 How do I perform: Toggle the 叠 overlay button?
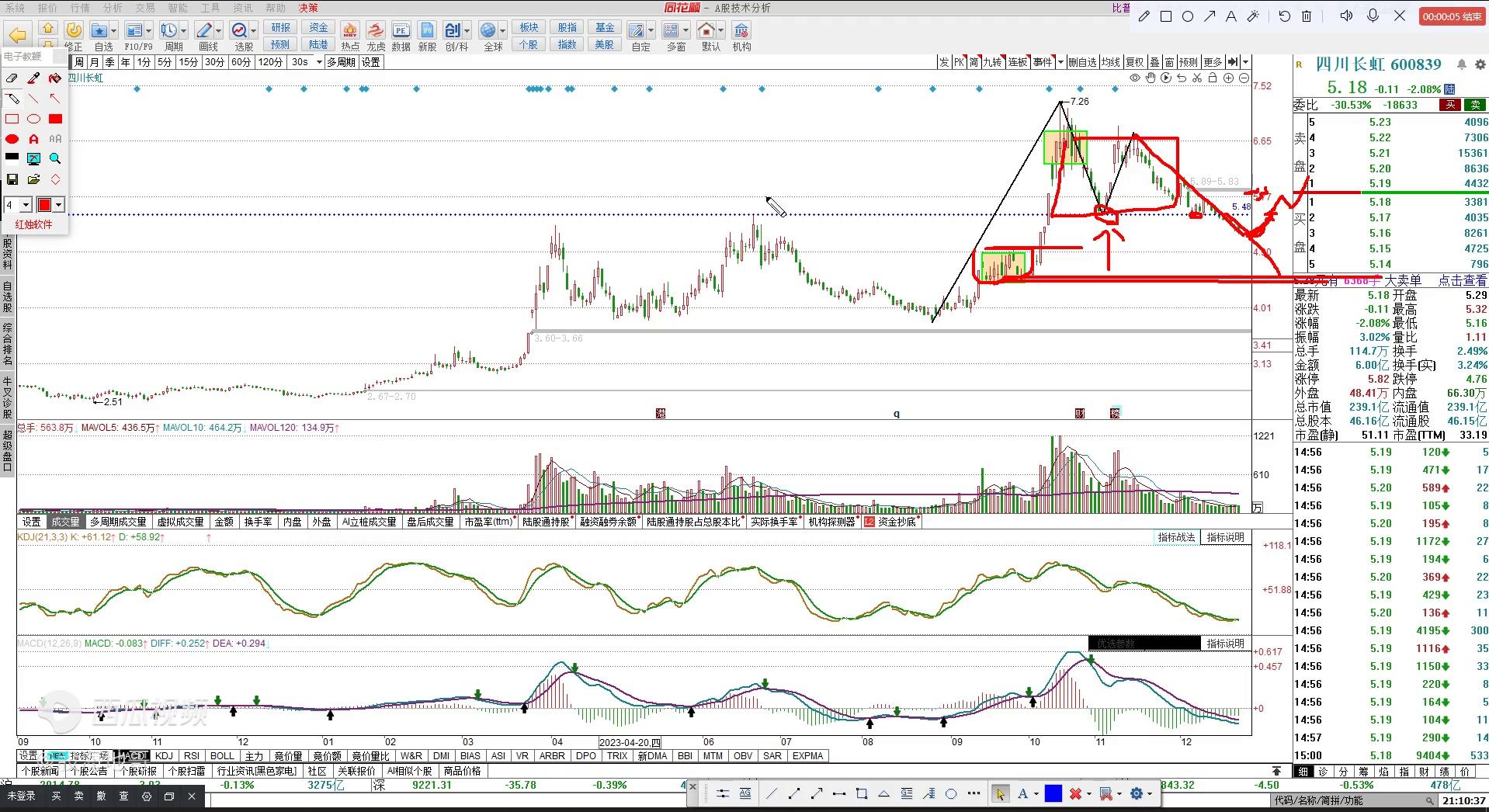click(x=1154, y=62)
